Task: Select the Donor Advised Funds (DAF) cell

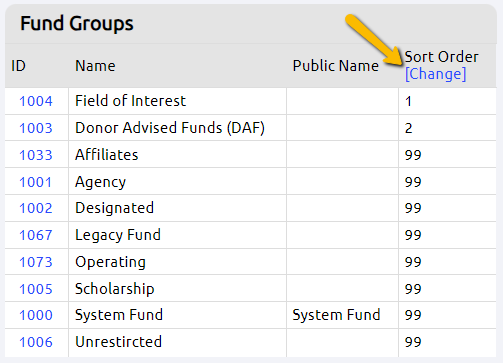Action: (177, 128)
